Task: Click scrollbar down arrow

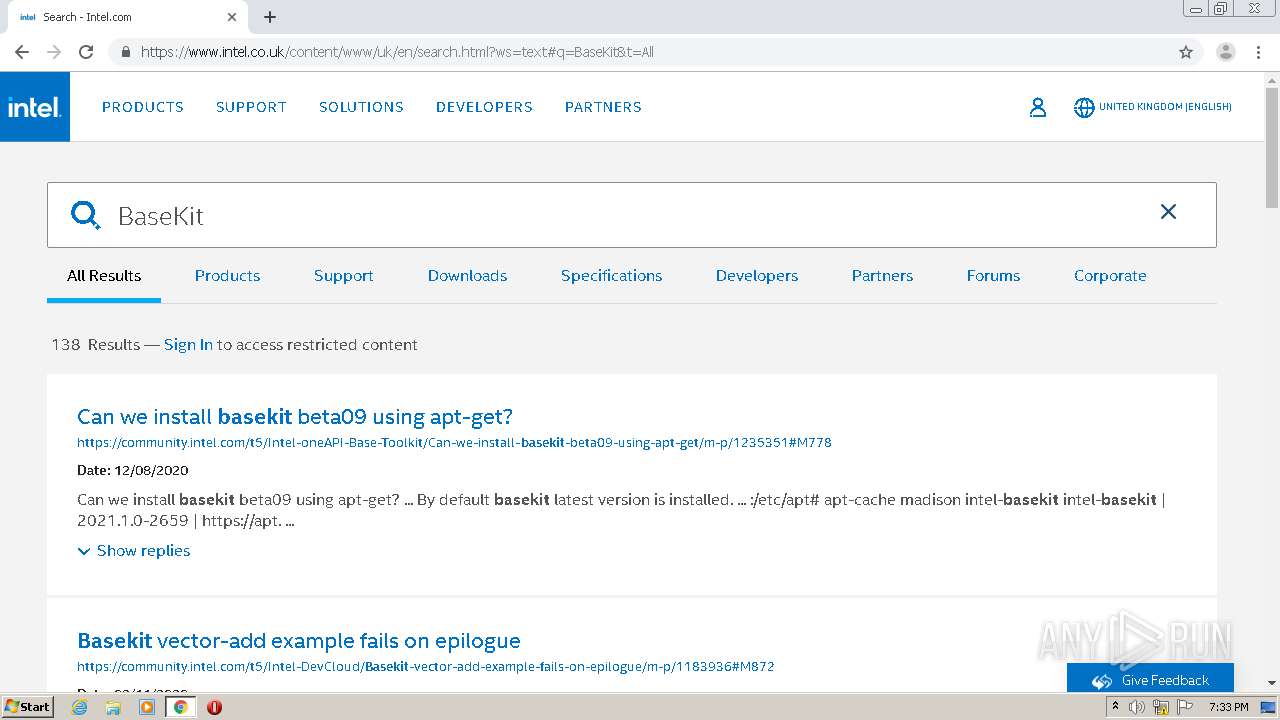Action: pos(1272,683)
